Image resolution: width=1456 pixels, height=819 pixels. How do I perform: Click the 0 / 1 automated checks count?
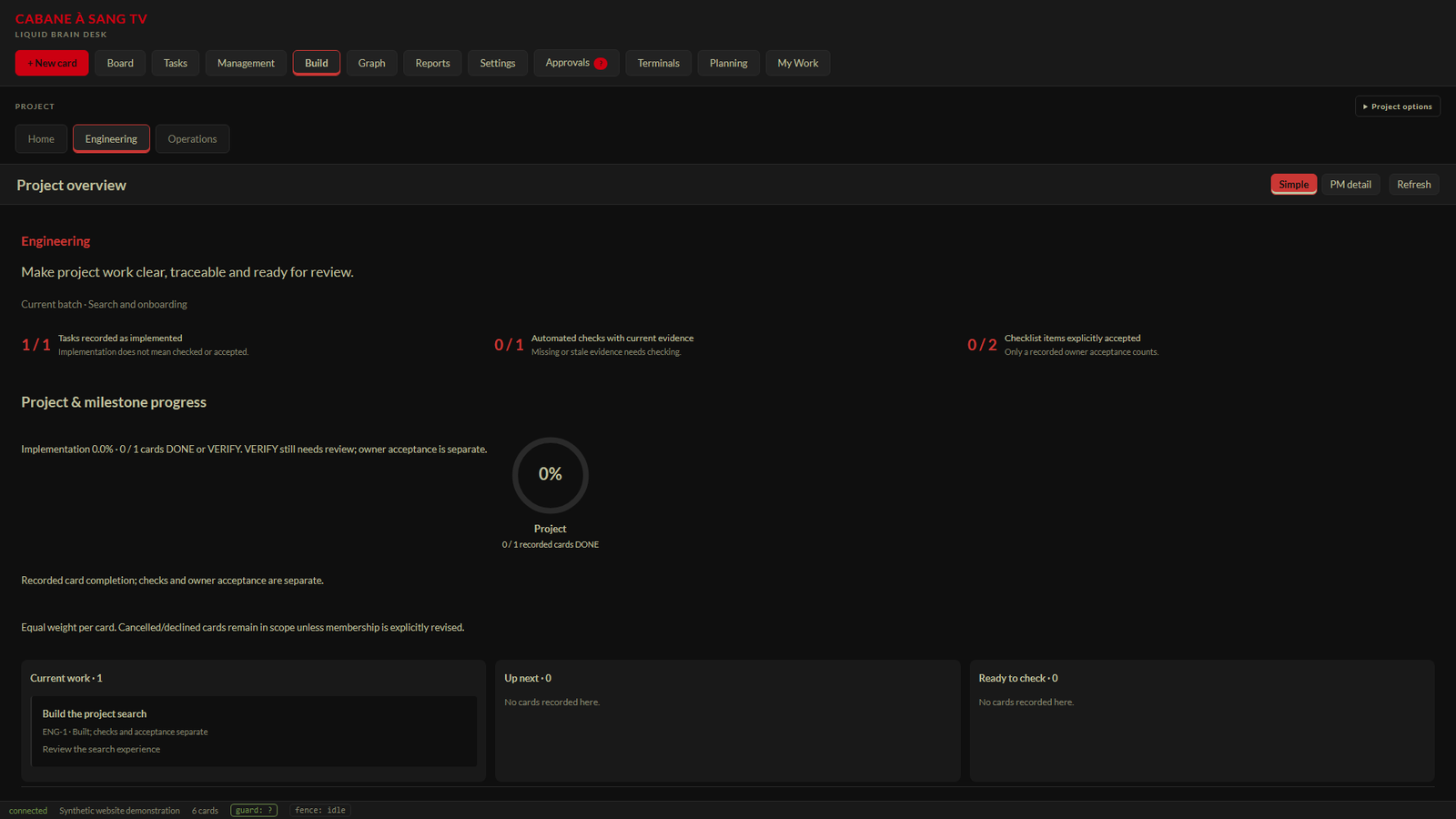(509, 345)
